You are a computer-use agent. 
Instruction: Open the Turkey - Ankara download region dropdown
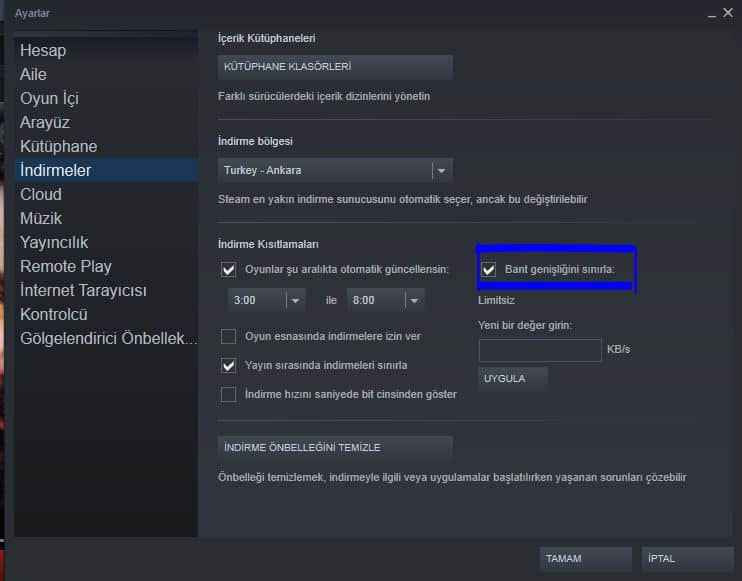335,170
